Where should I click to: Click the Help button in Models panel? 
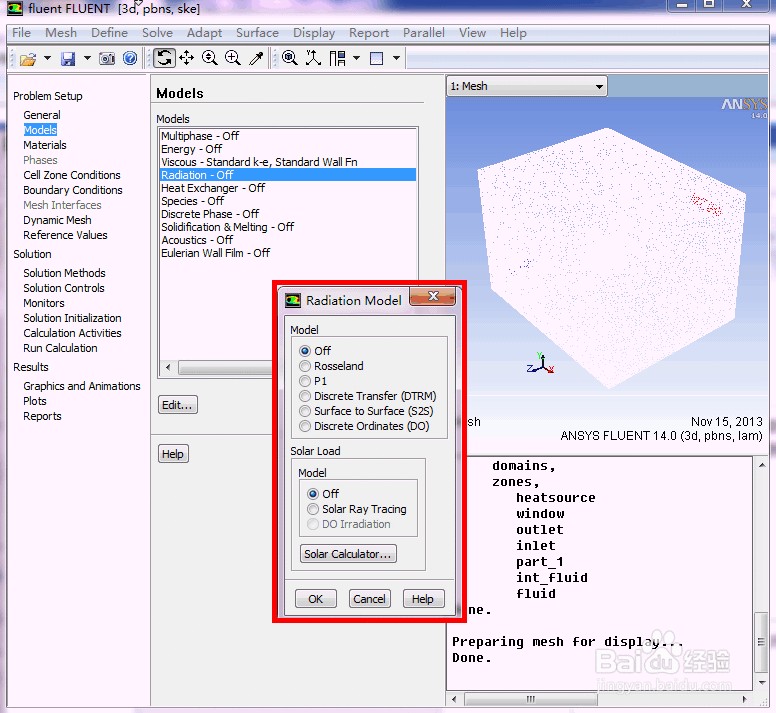pyautogui.click(x=173, y=454)
